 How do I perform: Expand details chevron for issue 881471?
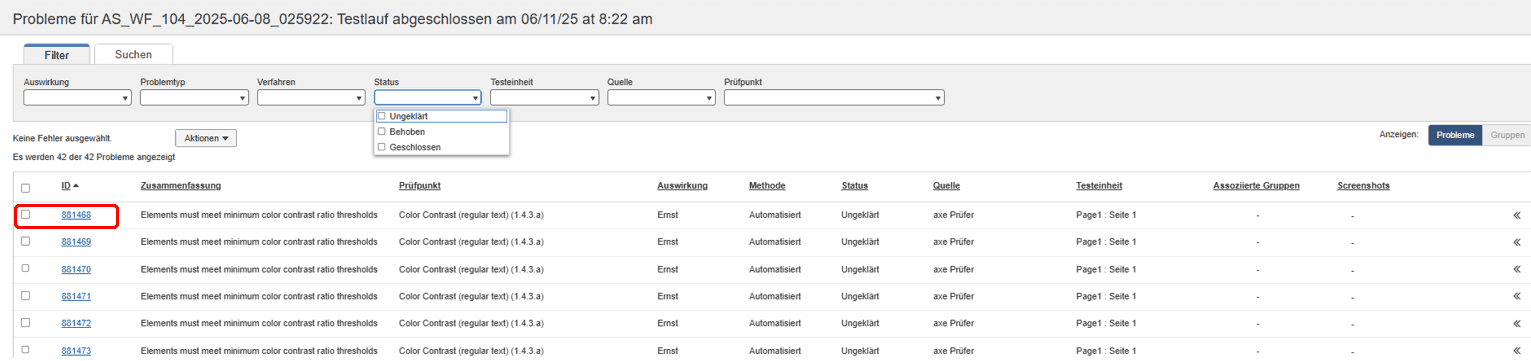coord(1517,296)
